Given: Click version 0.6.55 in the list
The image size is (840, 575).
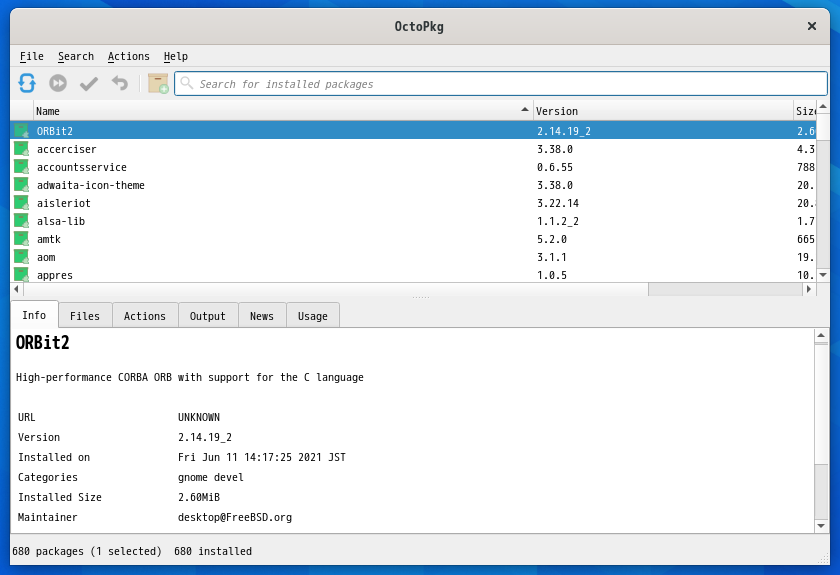Looking at the screenshot, I should coord(554,167).
